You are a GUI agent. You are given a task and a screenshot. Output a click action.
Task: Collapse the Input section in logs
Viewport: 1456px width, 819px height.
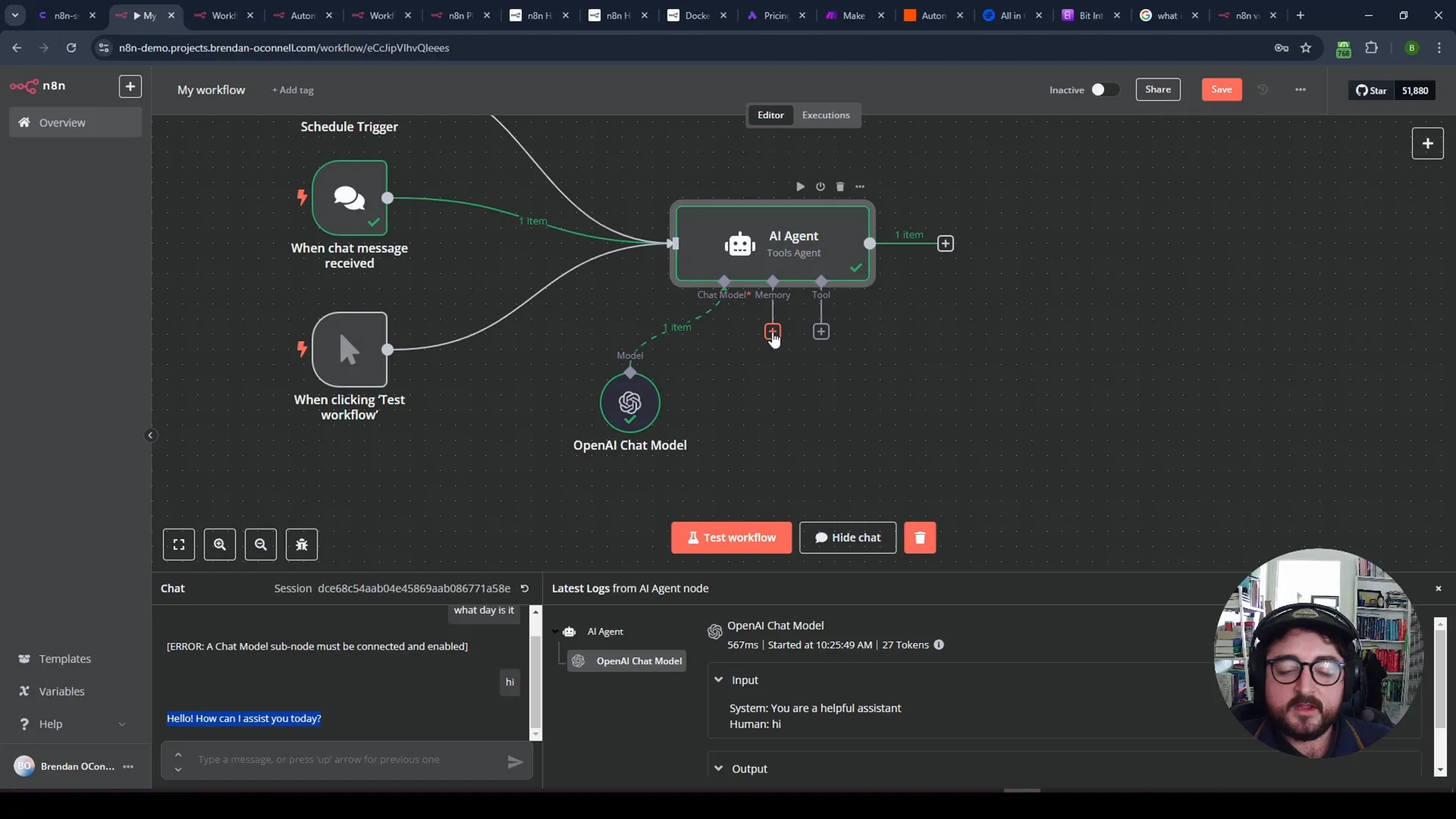718,680
